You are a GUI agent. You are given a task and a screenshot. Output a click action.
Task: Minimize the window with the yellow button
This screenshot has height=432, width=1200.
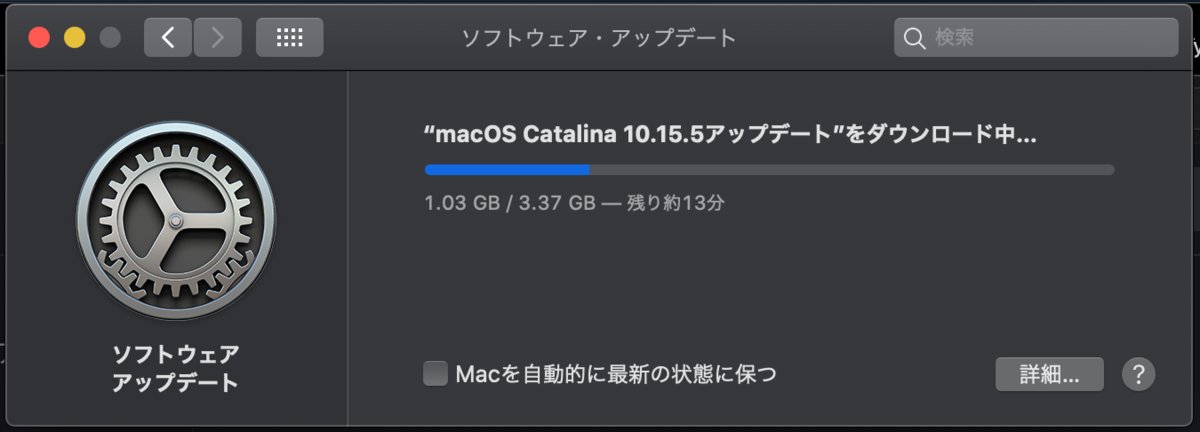(75, 38)
